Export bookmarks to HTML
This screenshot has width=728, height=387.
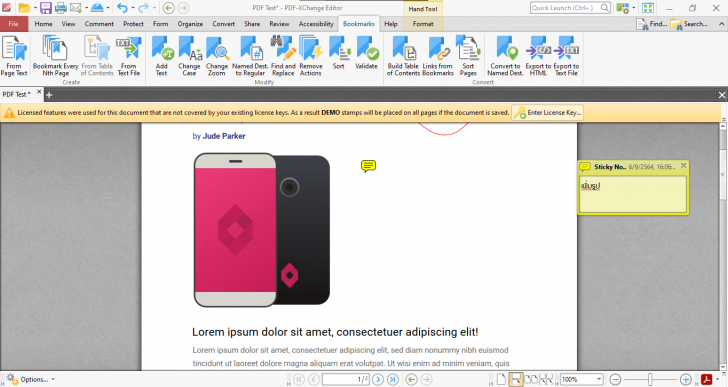[538, 56]
